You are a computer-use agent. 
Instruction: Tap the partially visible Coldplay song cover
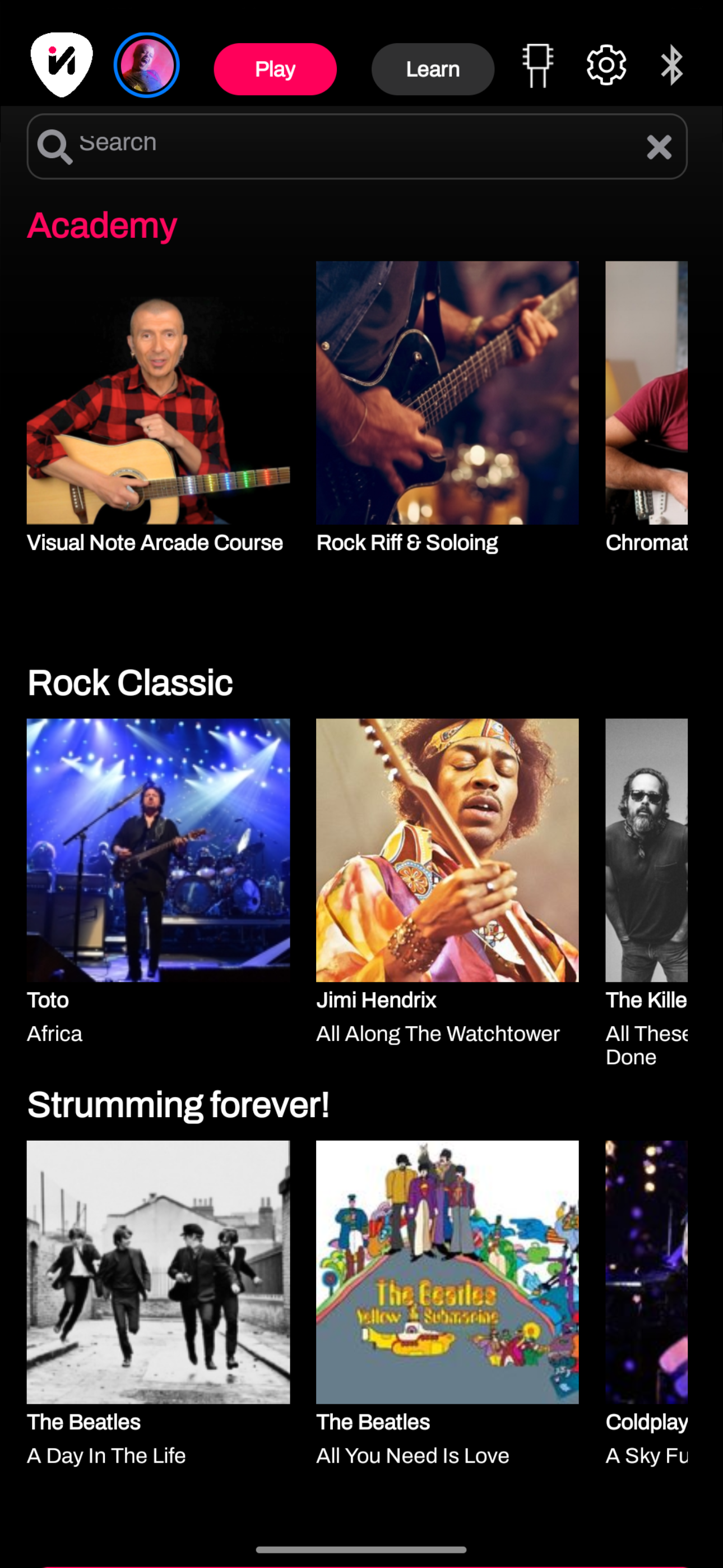coord(646,1271)
